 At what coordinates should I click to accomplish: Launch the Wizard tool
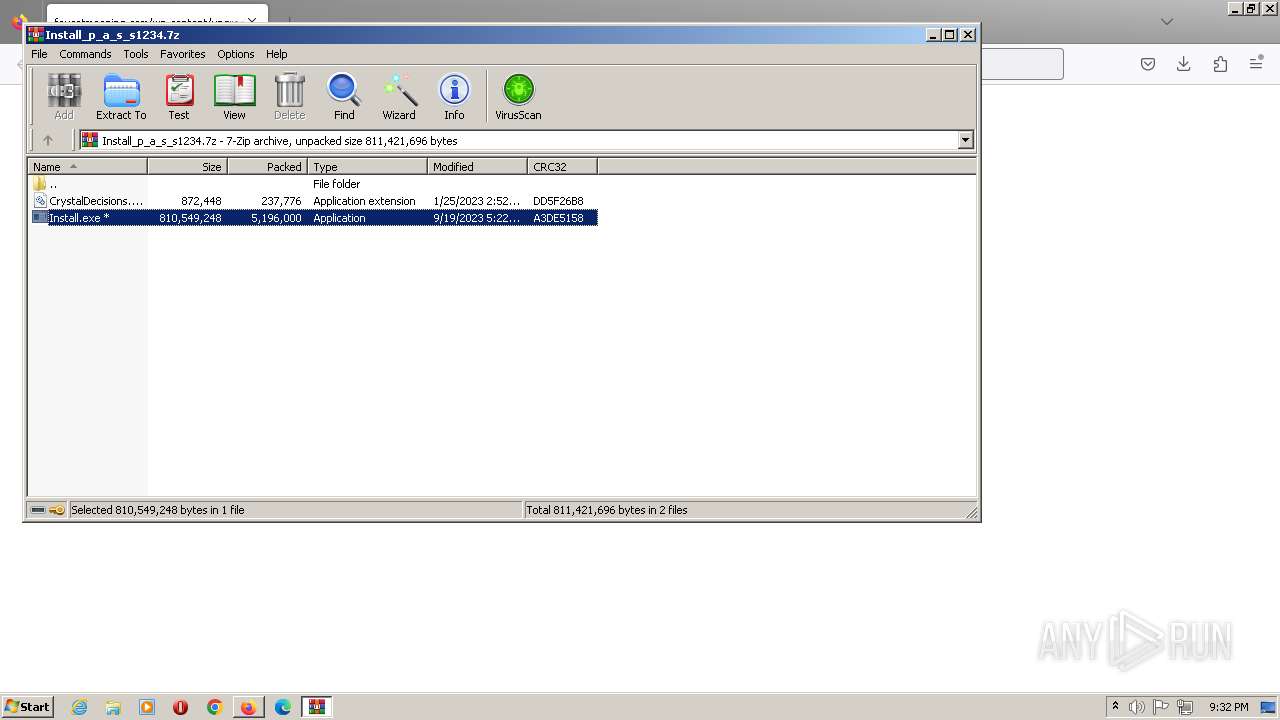[399, 97]
